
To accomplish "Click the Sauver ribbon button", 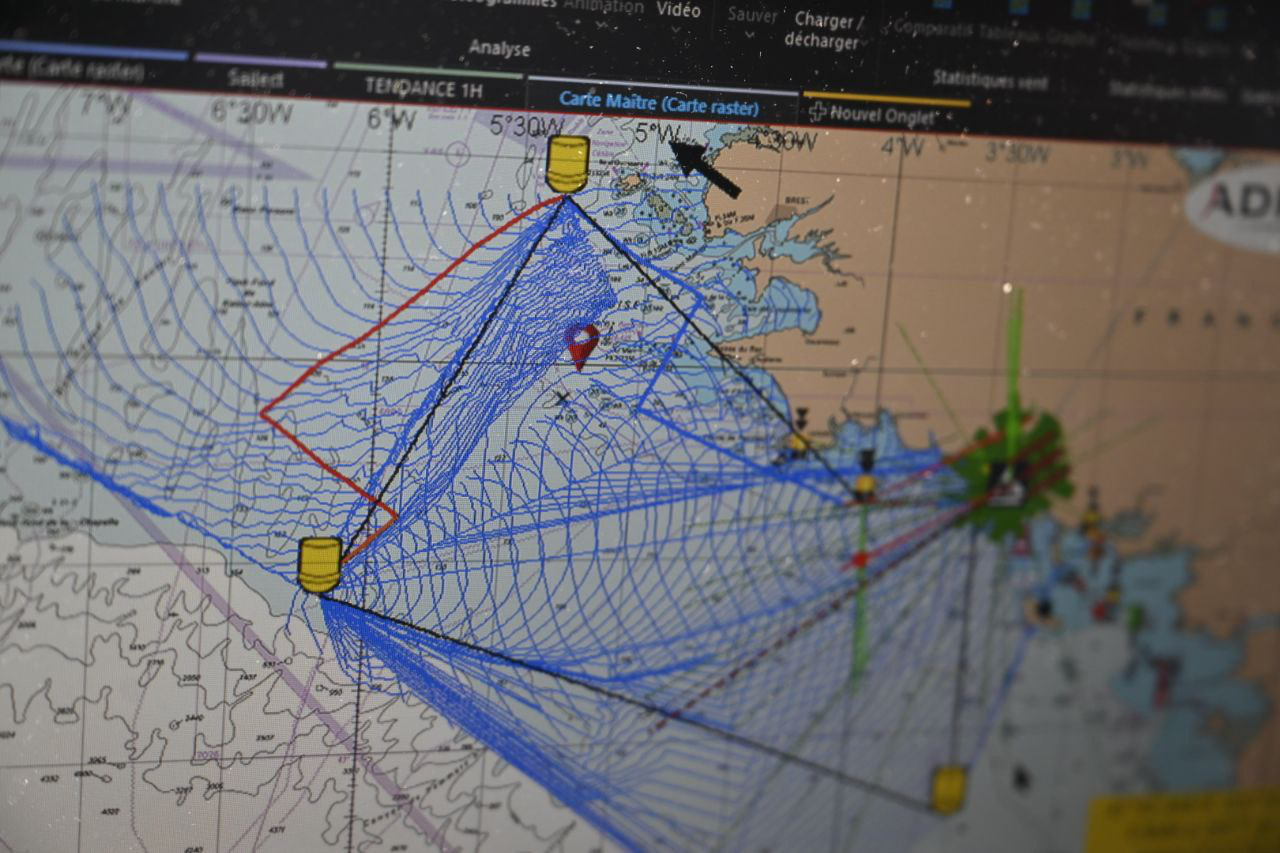I will [x=752, y=15].
